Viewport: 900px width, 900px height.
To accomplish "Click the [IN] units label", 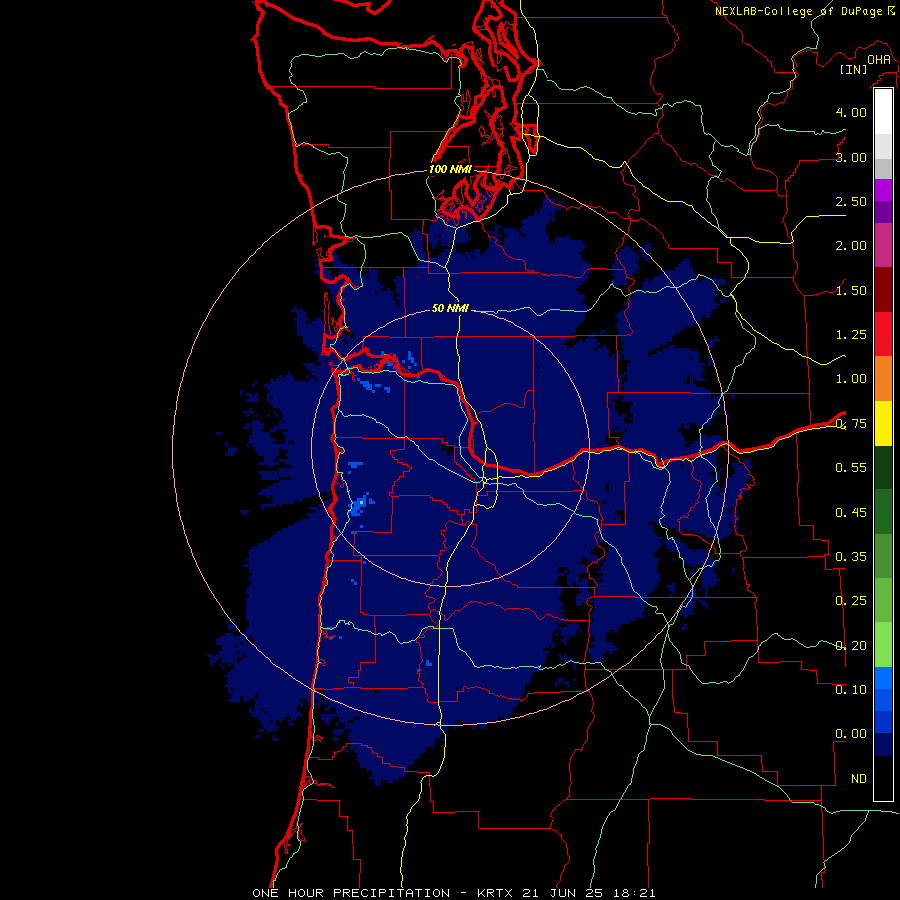I will coord(853,69).
